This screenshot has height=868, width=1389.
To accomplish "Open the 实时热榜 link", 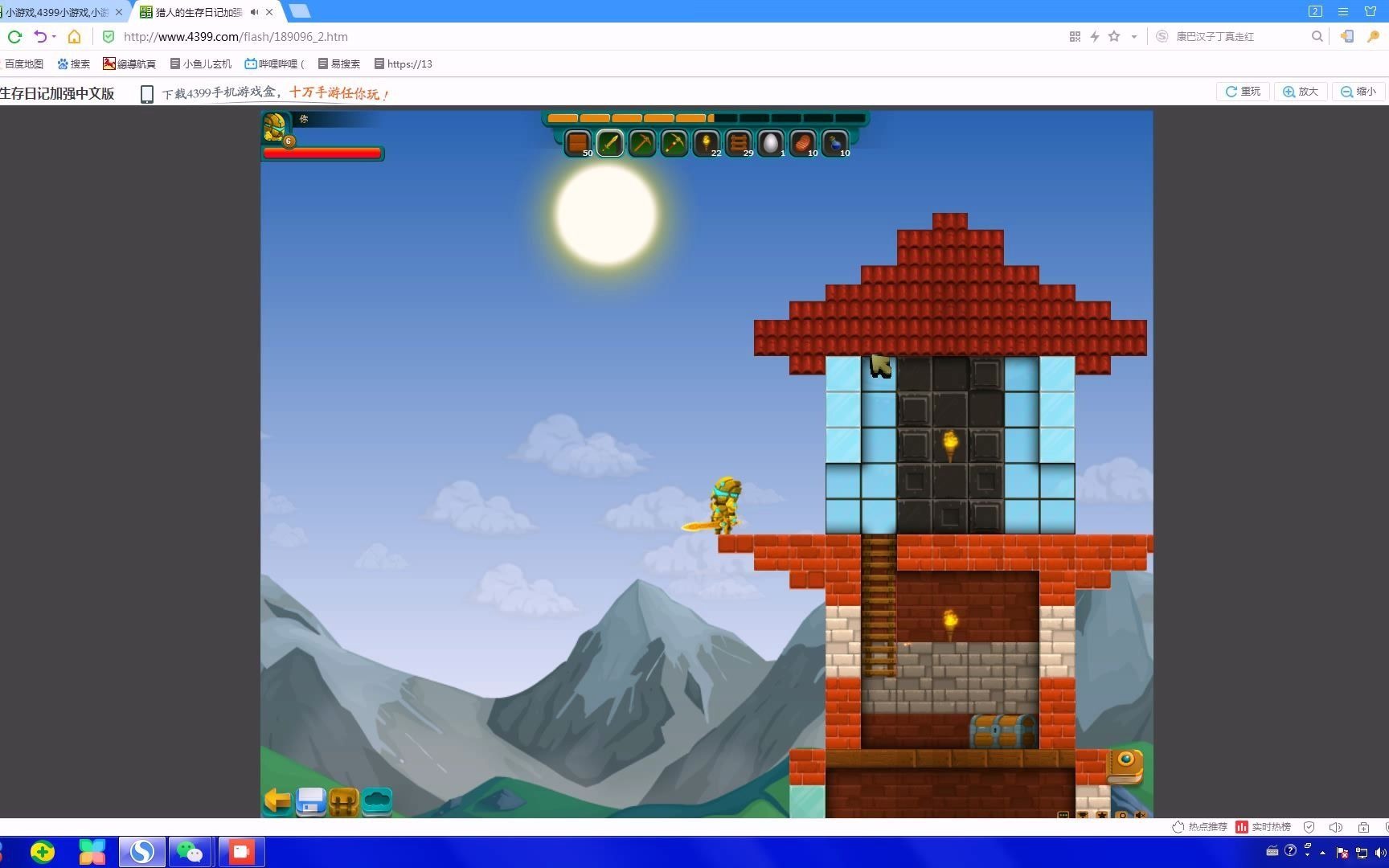I will coord(1264,827).
